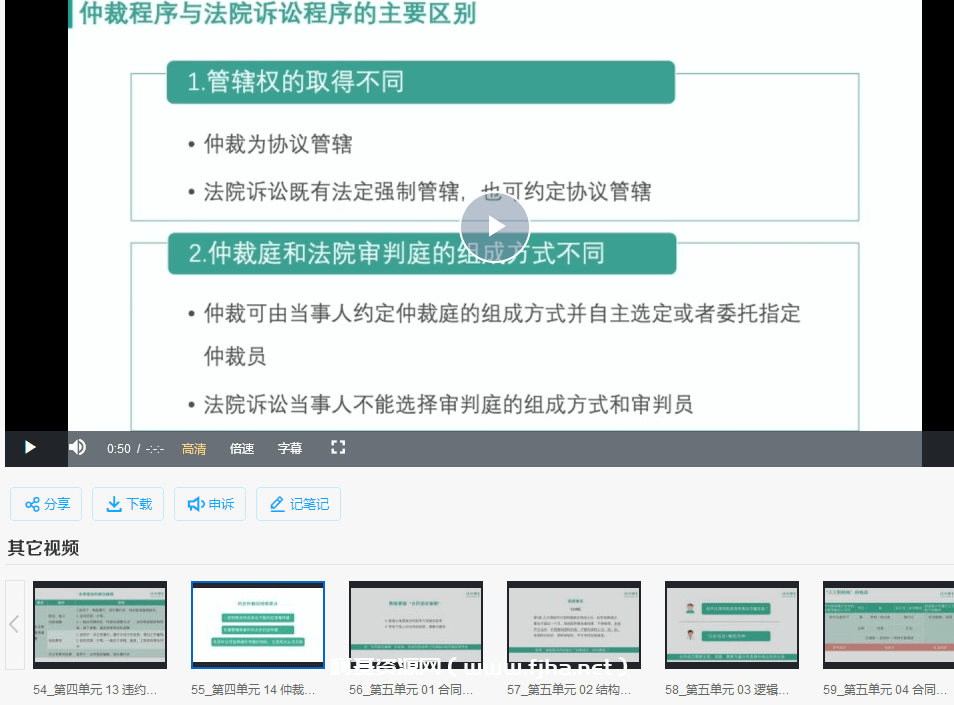Click the 0:50 elapsed time display
Screen dimensions: 954x705
click(119, 449)
